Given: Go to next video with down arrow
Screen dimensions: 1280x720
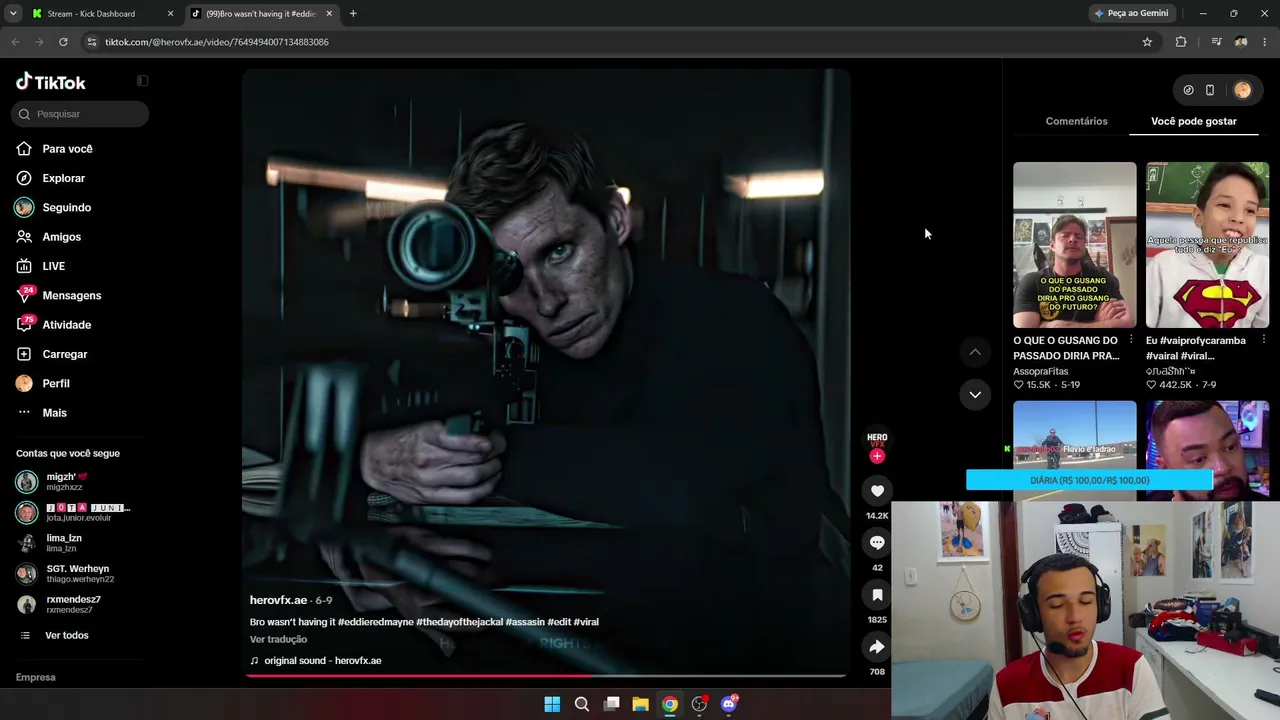Looking at the screenshot, I should tap(975, 394).
